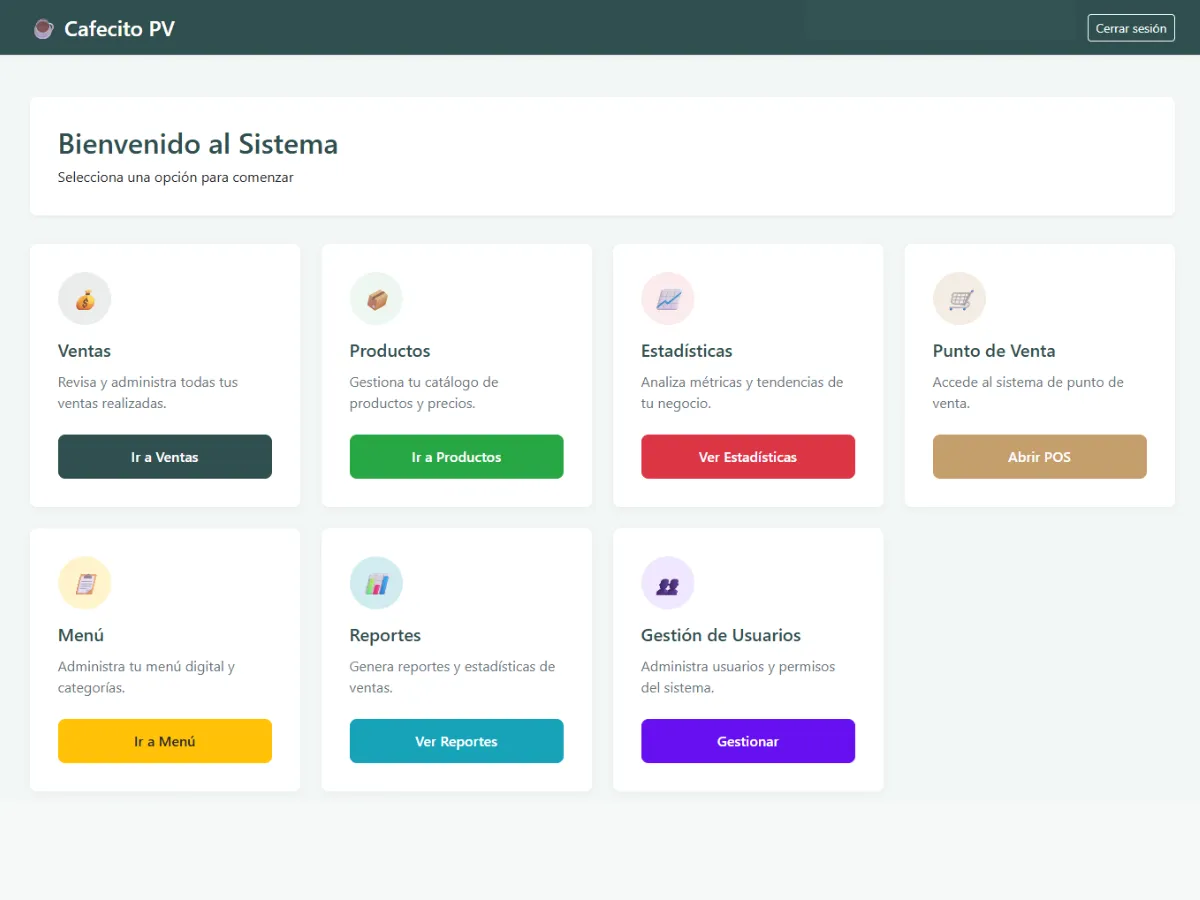The image size is (1200, 900).
Task: Click the Cafecito PV brand title
Action: point(119,29)
